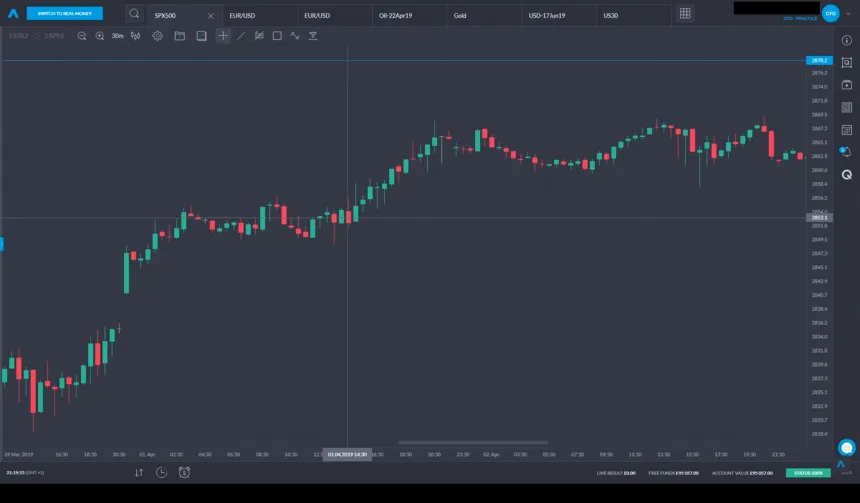Open chart settings gear
The width and height of the screenshot is (860, 503).
157,36
